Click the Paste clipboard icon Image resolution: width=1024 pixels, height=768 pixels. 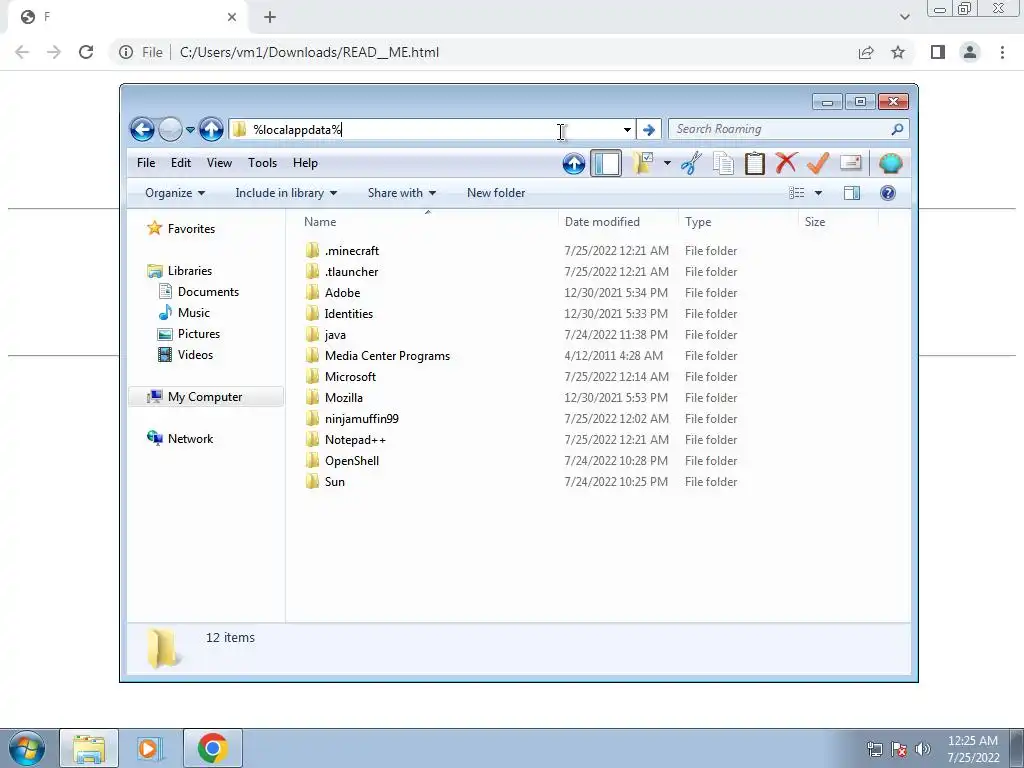tap(755, 163)
